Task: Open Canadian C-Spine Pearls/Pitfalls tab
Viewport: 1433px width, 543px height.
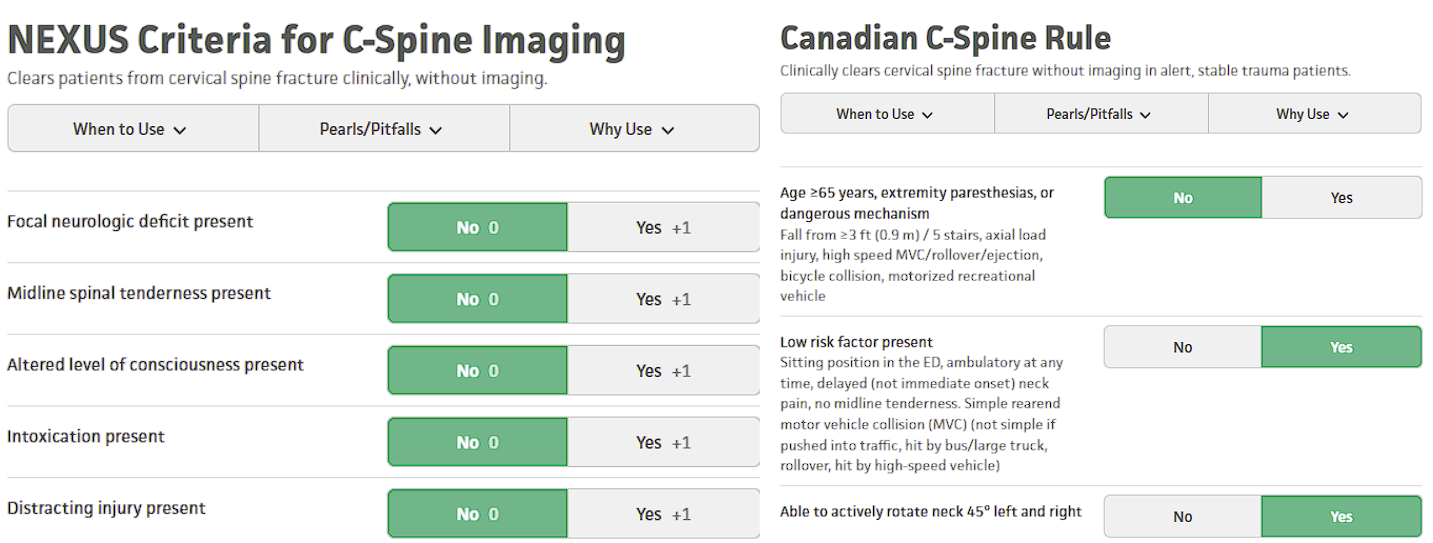Action: click(x=1100, y=114)
